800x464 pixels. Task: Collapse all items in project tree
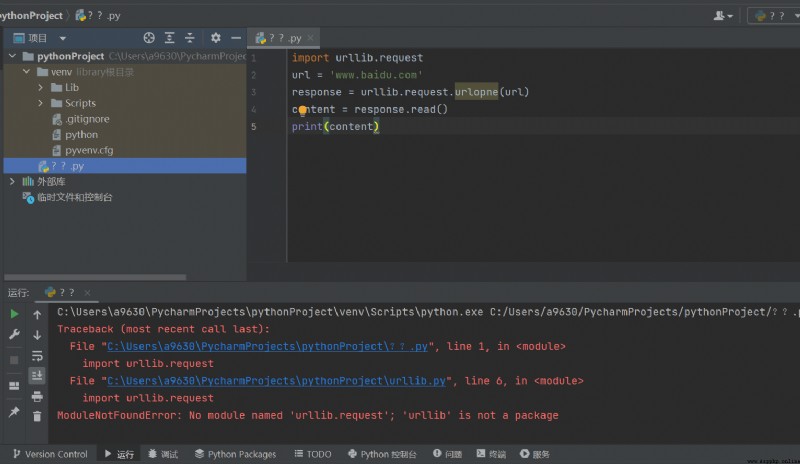click(190, 38)
